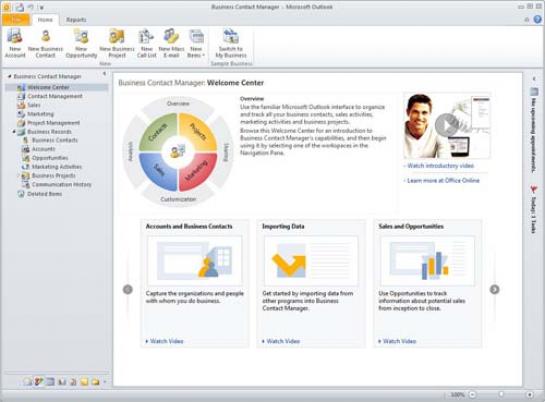Open the Business Contacts folder

click(x=55, y=140)
